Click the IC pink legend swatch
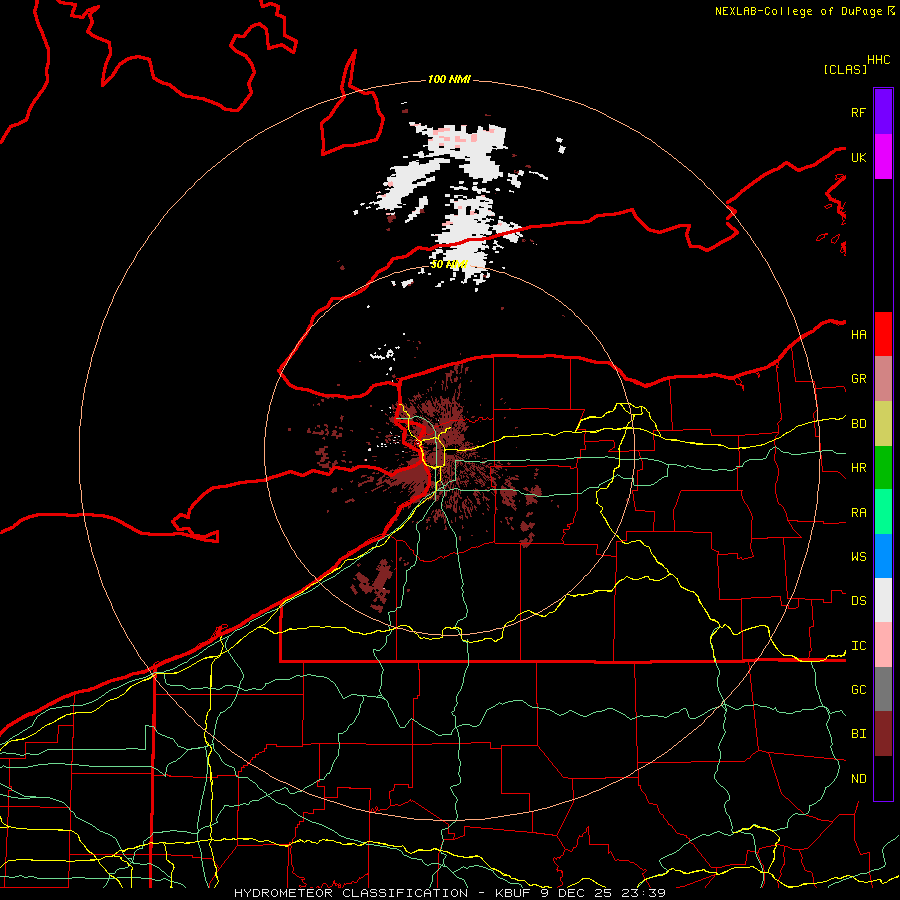 (883, 645)
